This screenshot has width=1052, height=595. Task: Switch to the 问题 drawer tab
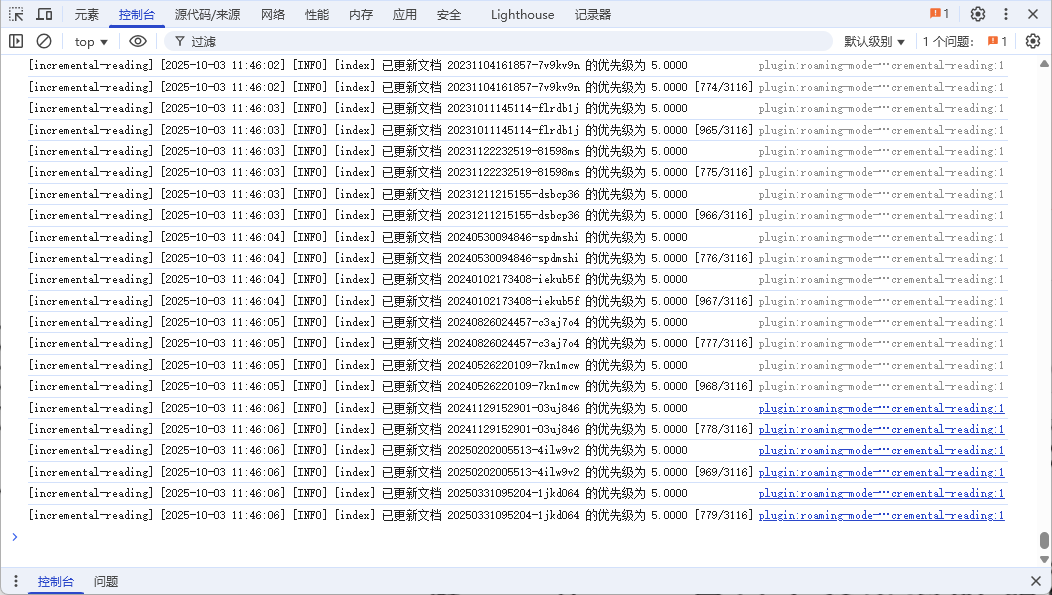point(105,581)
